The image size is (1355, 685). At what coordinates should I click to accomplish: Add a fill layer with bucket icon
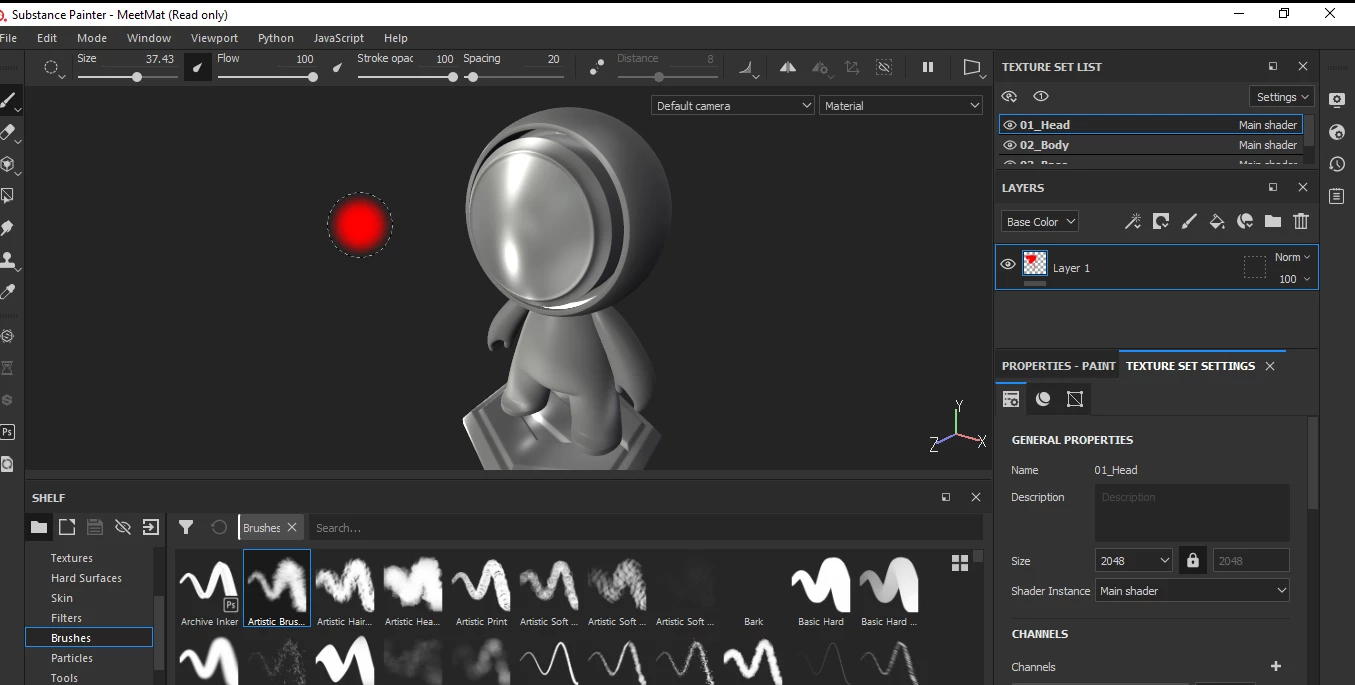click(1217, 221)
